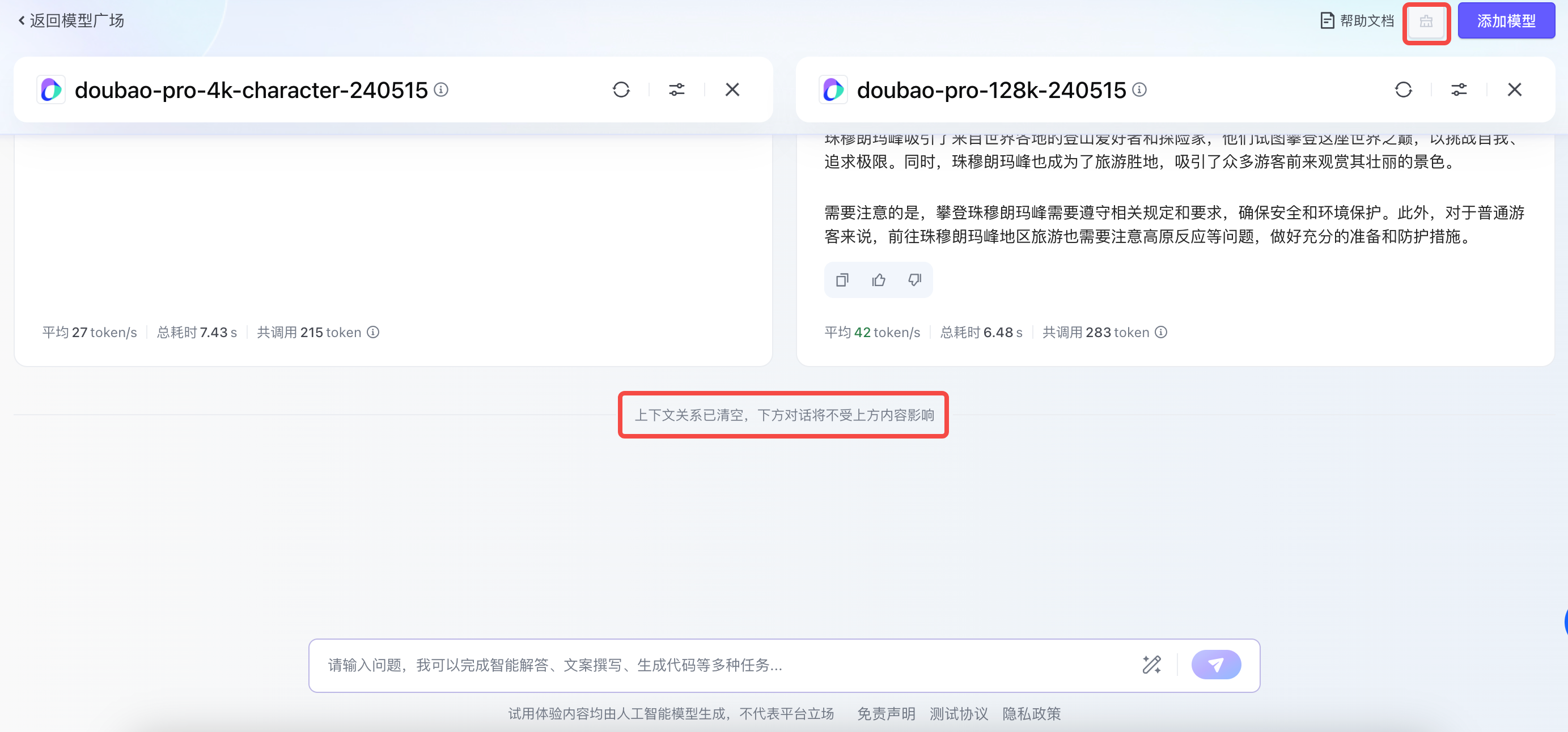Click the 共调用 283 token stat
The width and height of the screenshot is (1568, 732).
click(x=1096, y=332)
